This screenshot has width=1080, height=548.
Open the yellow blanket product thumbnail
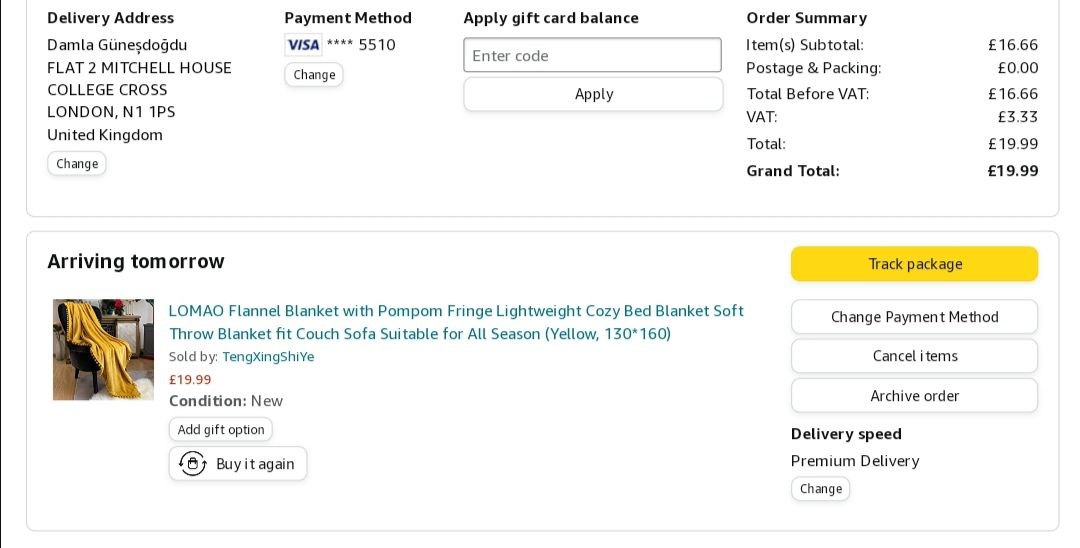[103, 350]
